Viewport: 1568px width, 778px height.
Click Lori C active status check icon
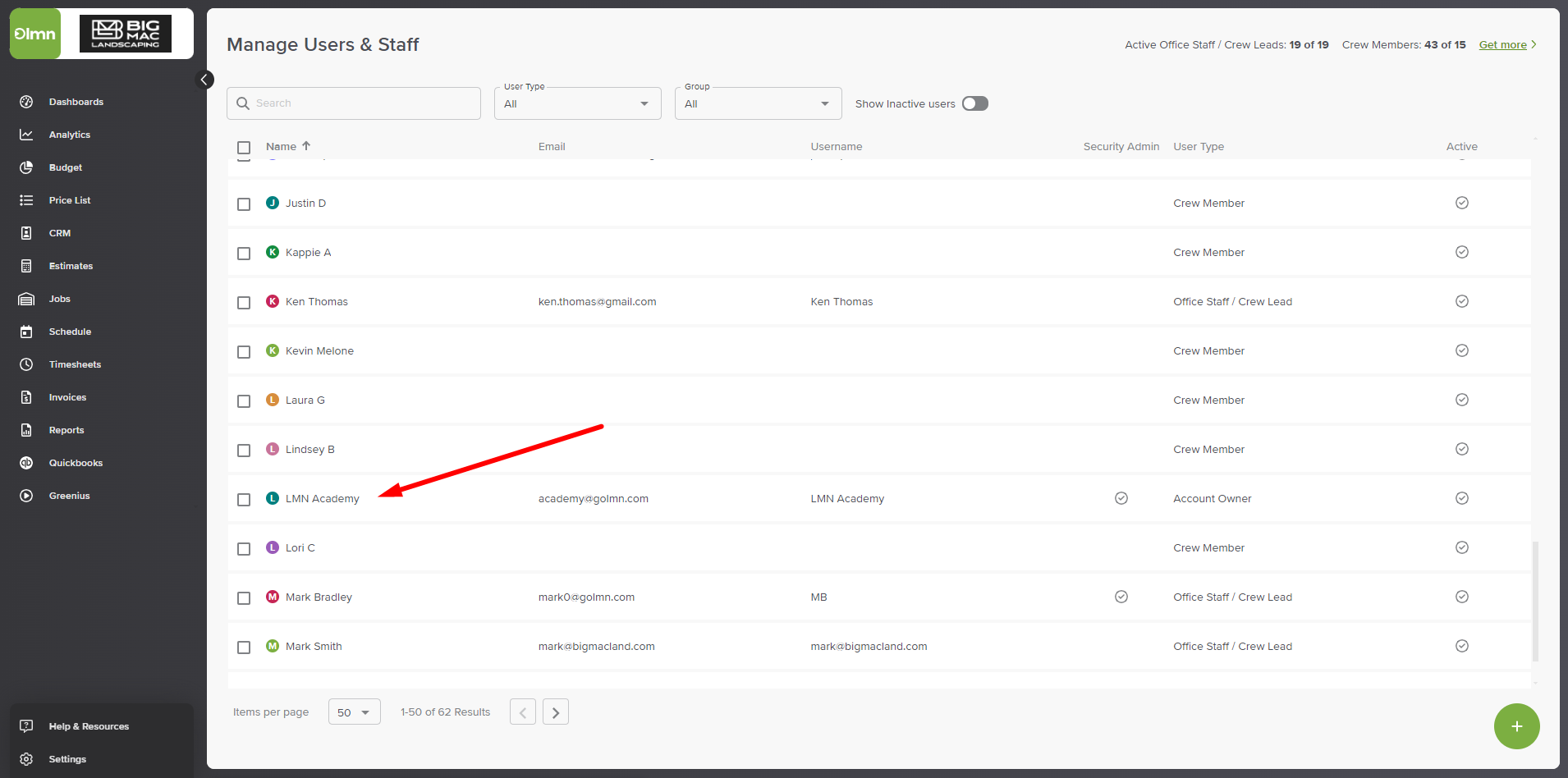[x=1462, y=547]
